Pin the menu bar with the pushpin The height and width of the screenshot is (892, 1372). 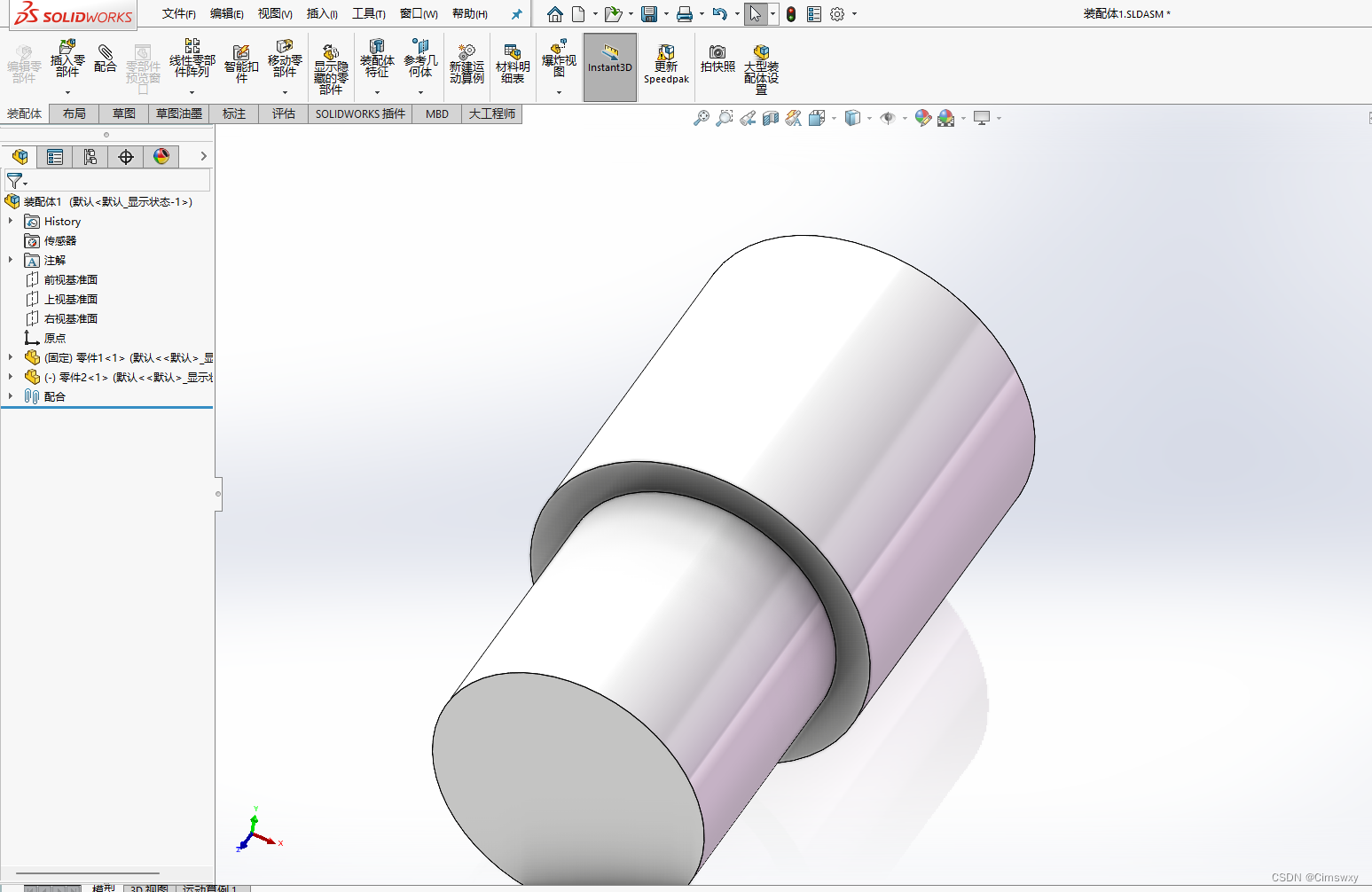pos(516,14)
